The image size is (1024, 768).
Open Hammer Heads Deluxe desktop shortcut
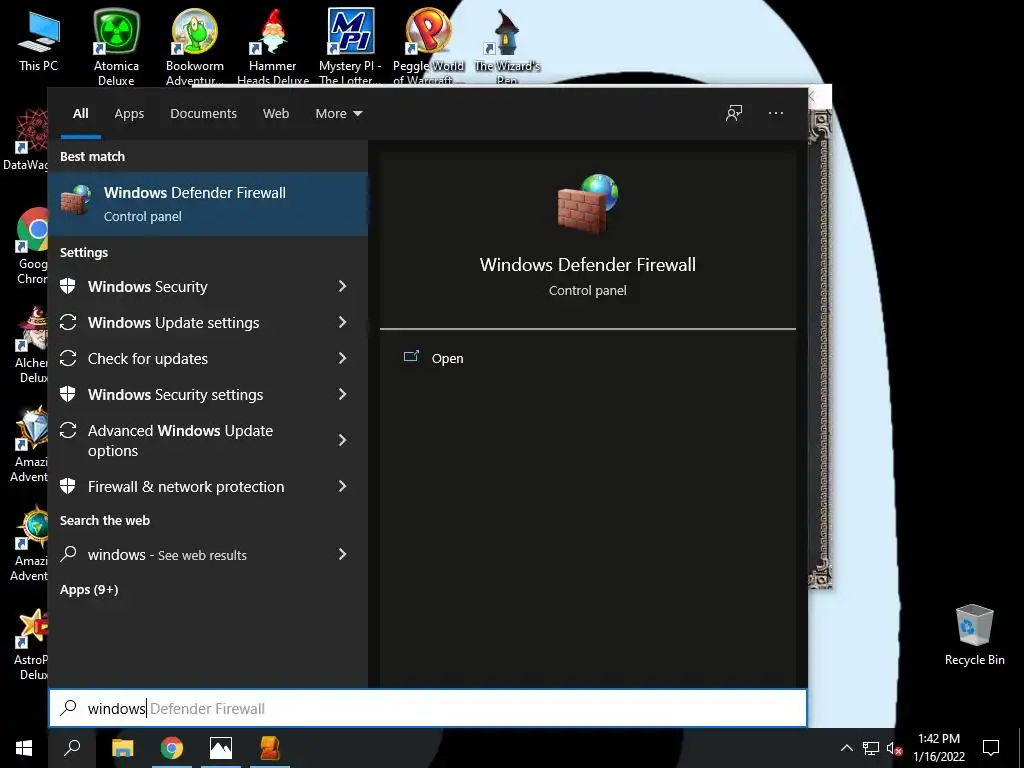coord(273,46)
